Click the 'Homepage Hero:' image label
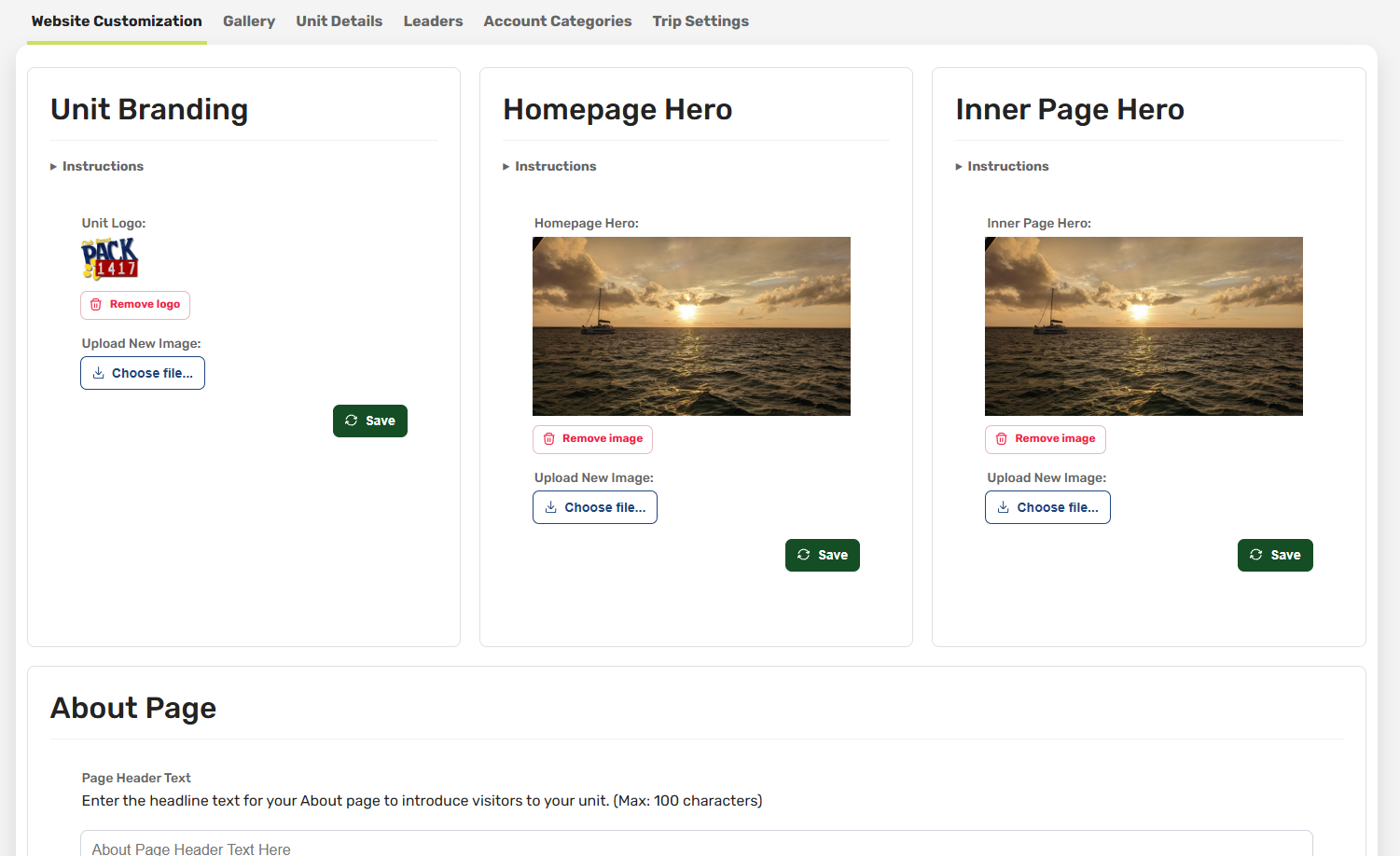The width and height of the screenshot is (1400, 856). pyautogui.click(x=587, y=223)
